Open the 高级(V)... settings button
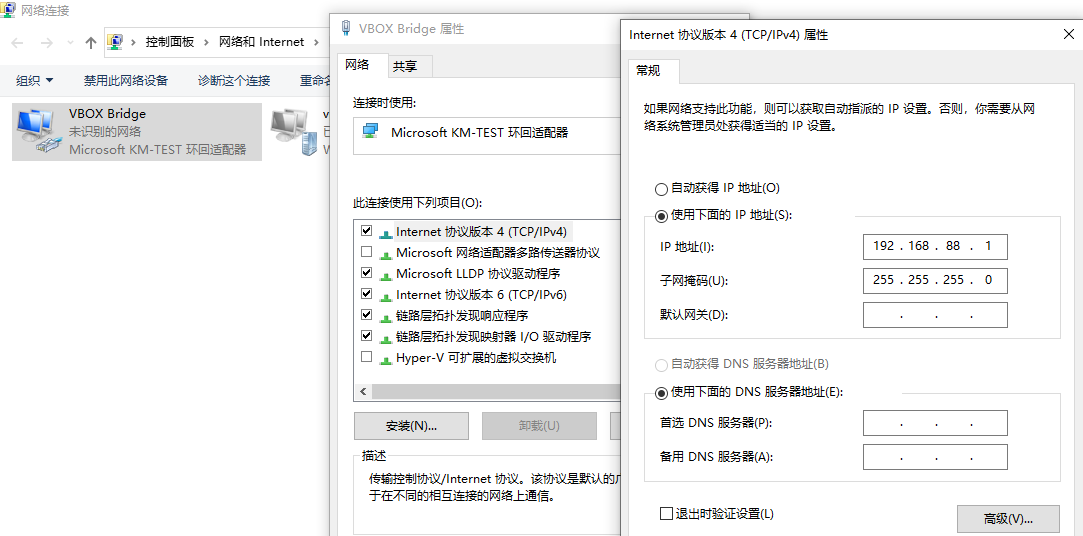1083x536 pixels. click(1008, 518)
